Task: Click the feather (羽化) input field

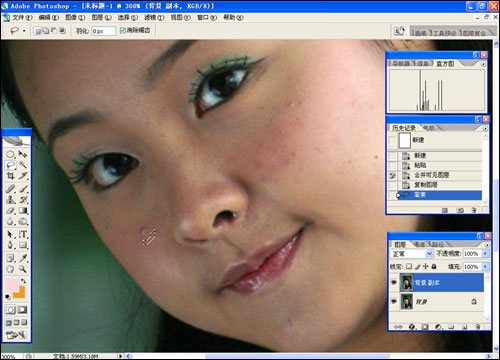Action: [103, 31]
